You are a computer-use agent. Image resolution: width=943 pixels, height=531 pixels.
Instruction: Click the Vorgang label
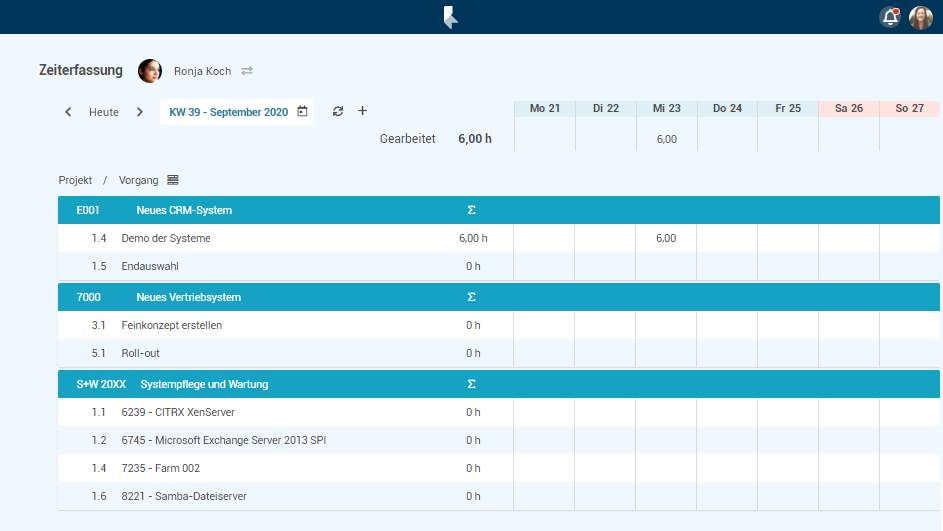138,180
